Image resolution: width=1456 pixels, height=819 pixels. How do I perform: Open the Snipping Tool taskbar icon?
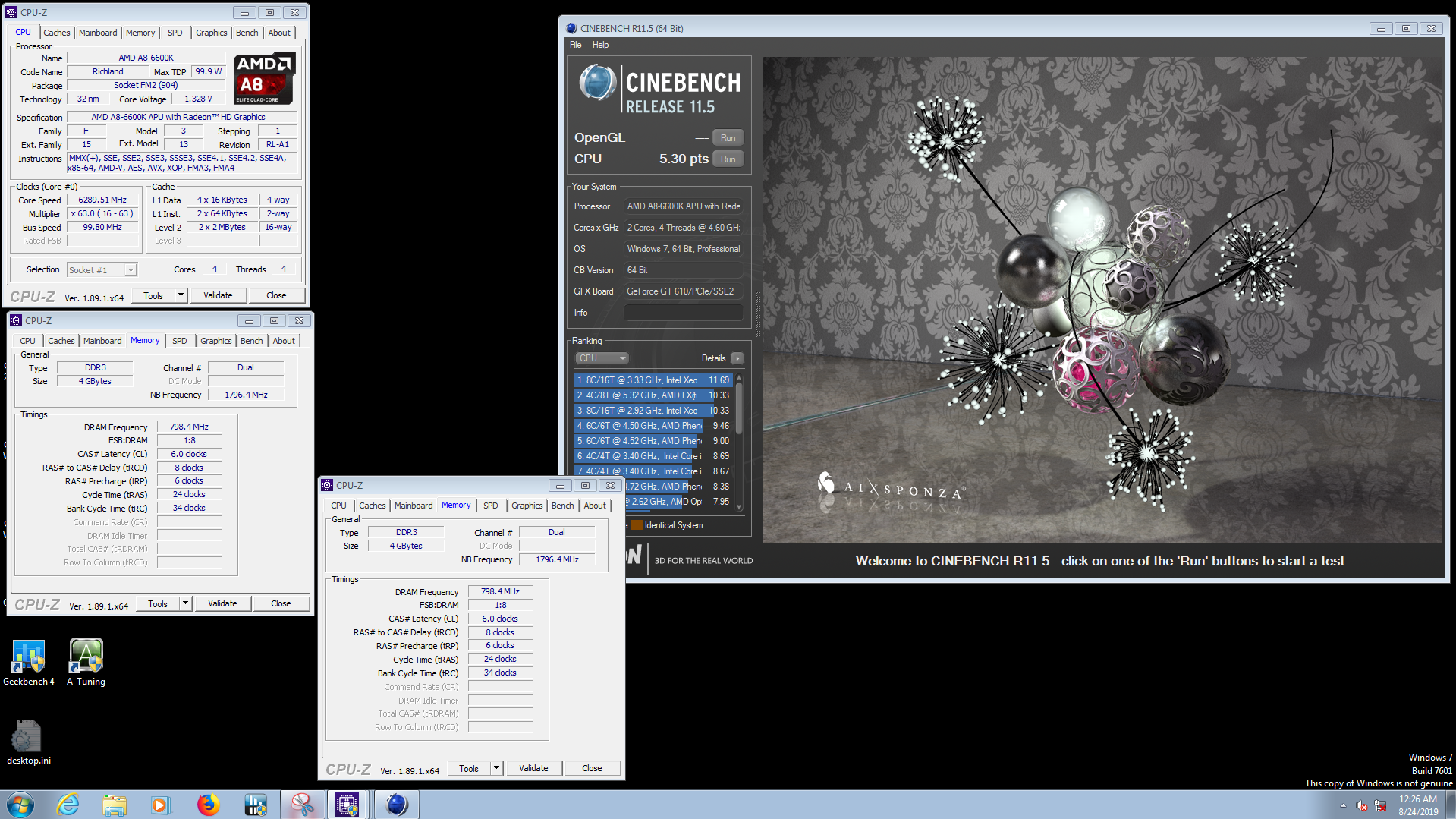(302, 805)
